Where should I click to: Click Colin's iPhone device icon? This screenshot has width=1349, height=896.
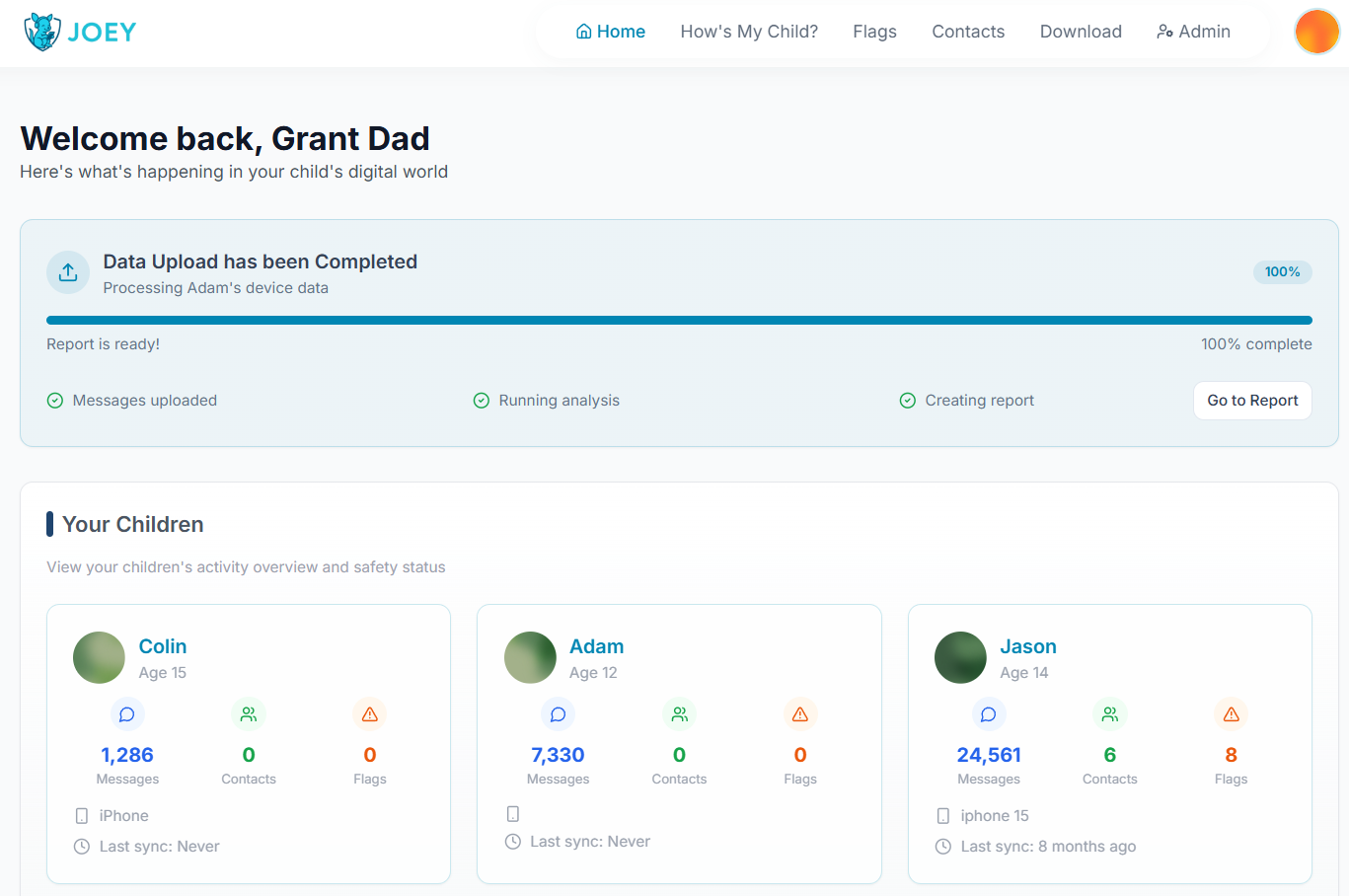(x=82, y=816)
